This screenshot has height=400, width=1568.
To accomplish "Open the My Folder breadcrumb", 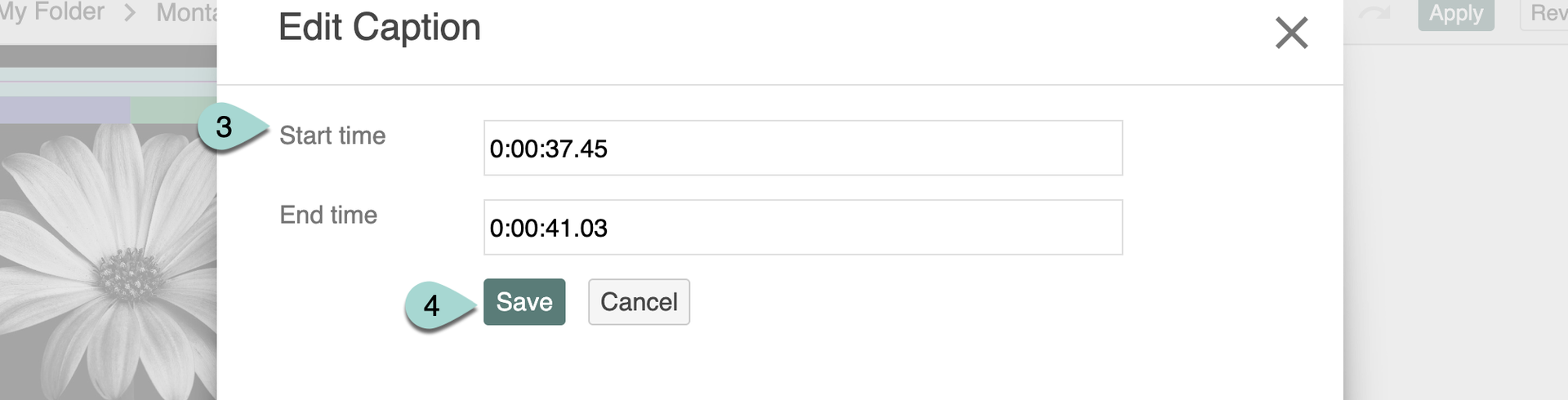I will click(52, 12).
